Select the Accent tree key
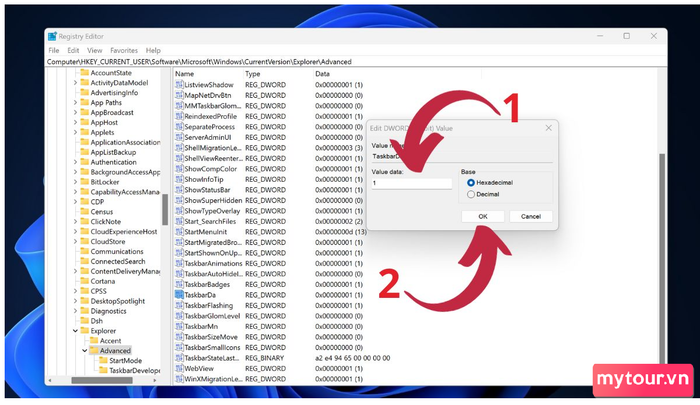The height and width of the screenshot is (405, 700). tap(110, 341)
